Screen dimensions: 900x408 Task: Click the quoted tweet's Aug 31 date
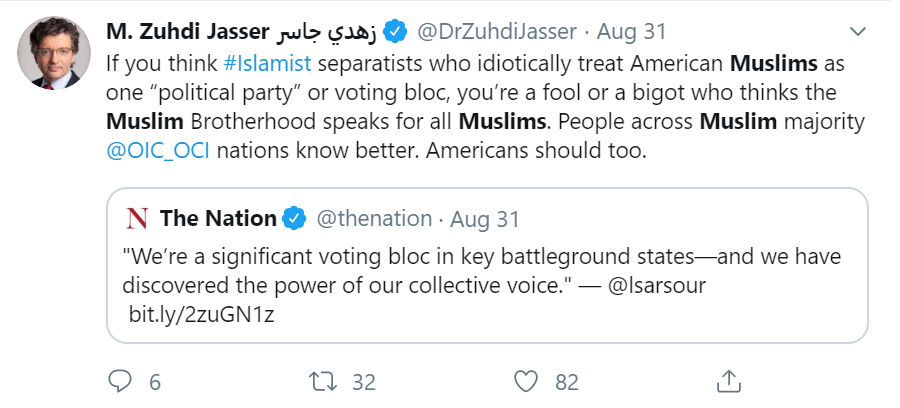point(485,218)
